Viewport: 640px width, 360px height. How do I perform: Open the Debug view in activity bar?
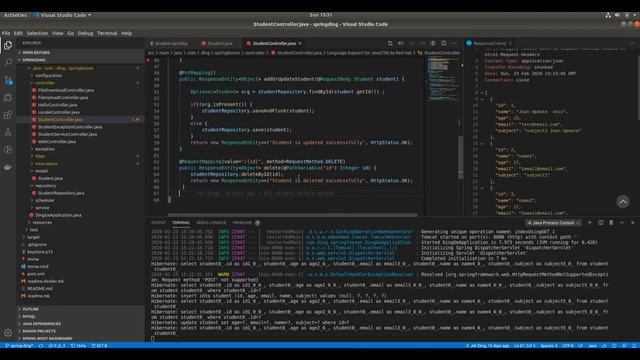click(x=8, y=98)
